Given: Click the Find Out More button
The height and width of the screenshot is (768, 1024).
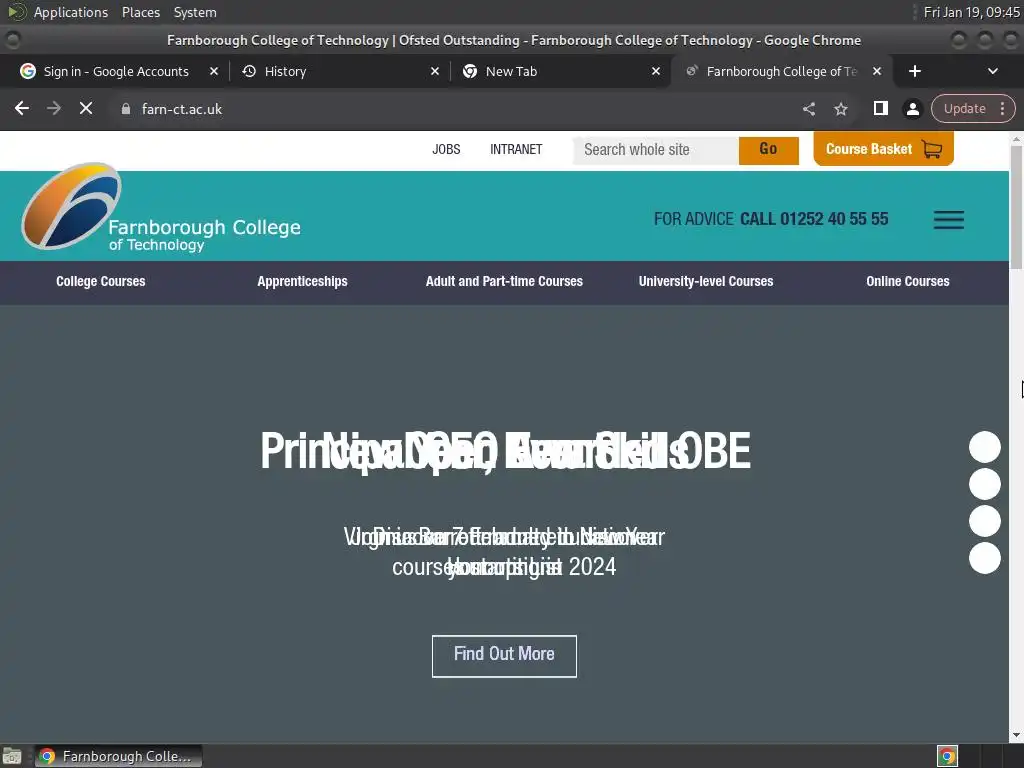Looking at the screenshot, I should [504, 656].
